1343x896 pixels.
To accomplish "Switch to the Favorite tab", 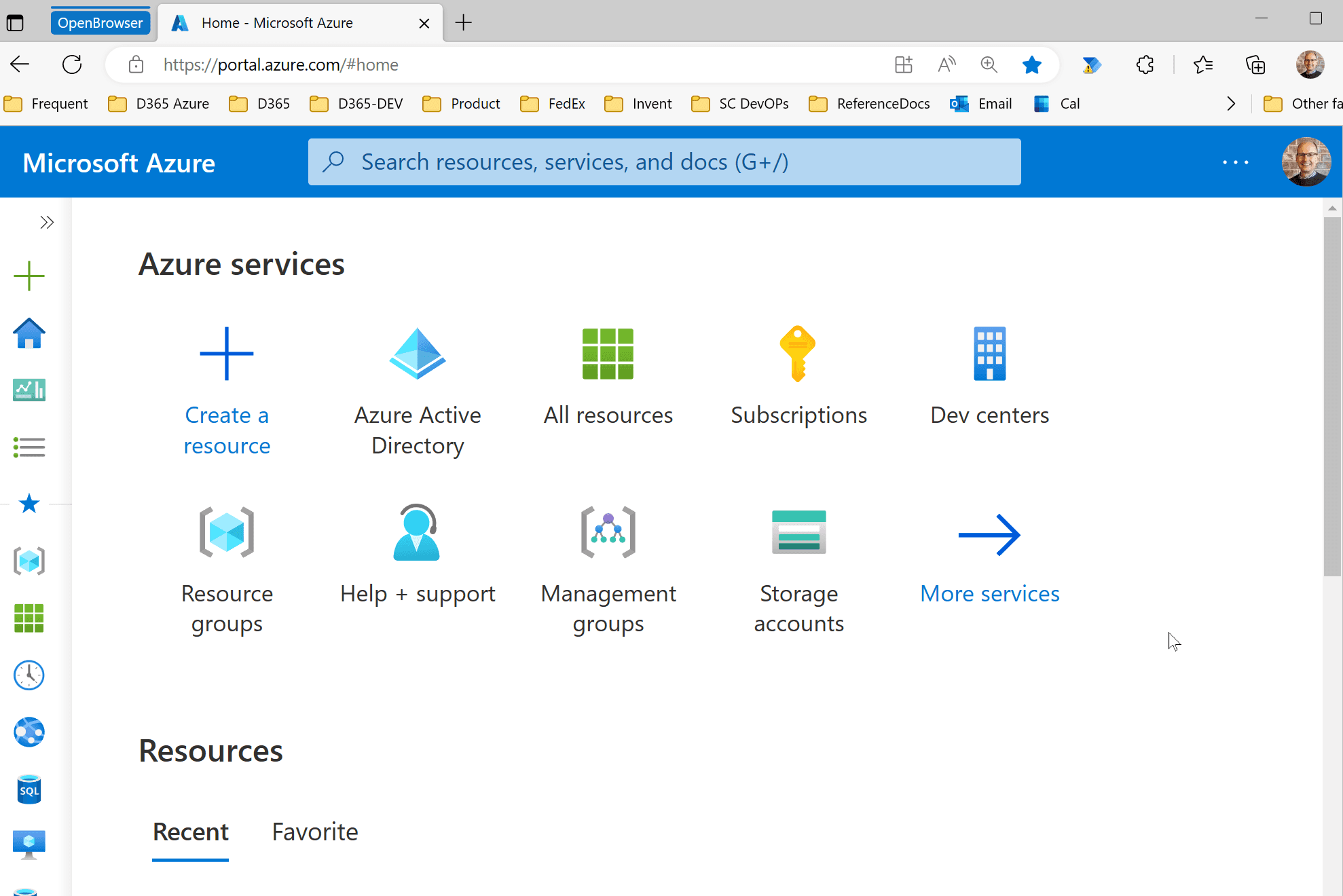I will tap(315, 832).
